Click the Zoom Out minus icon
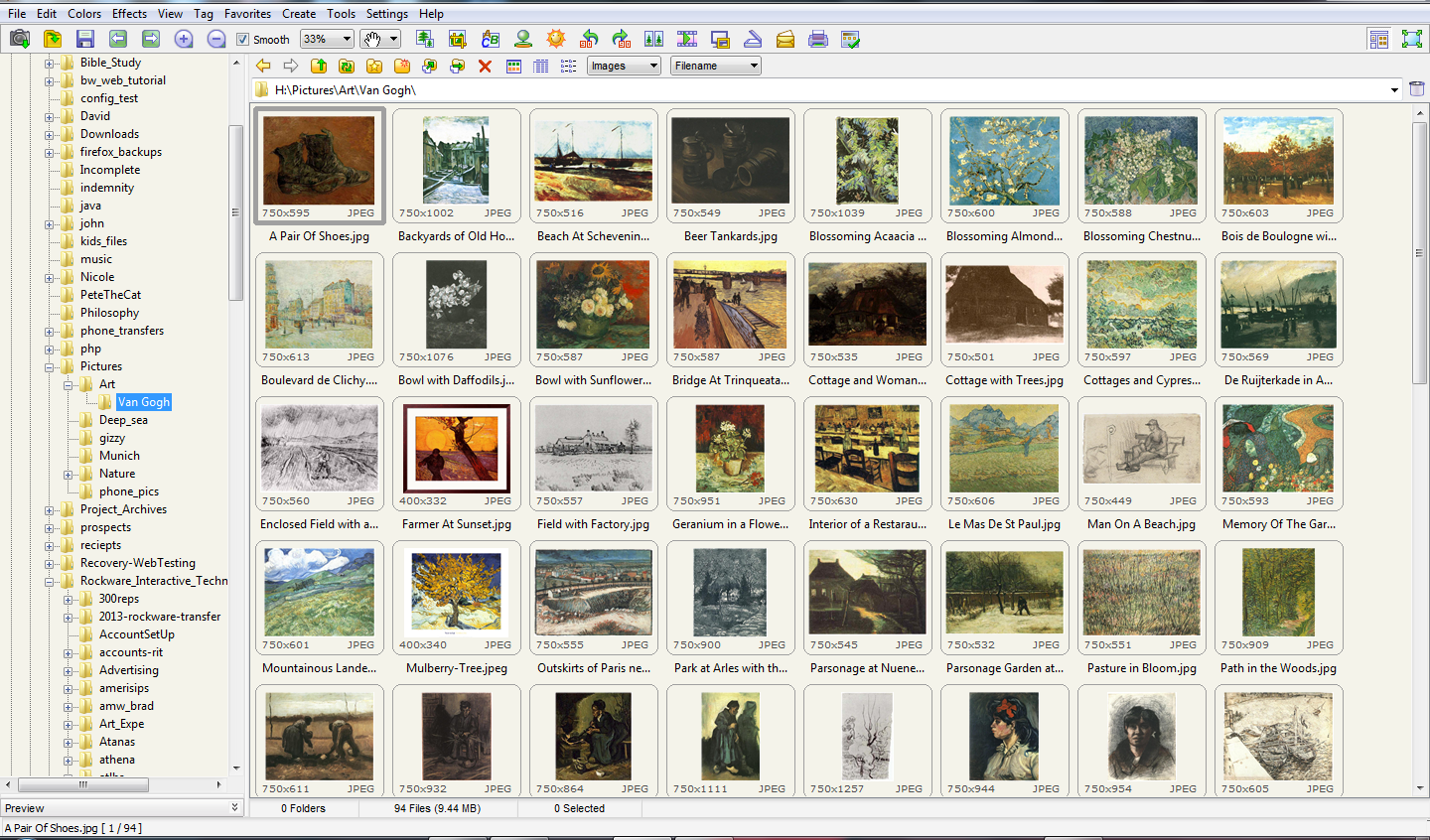 click(216, 39)
